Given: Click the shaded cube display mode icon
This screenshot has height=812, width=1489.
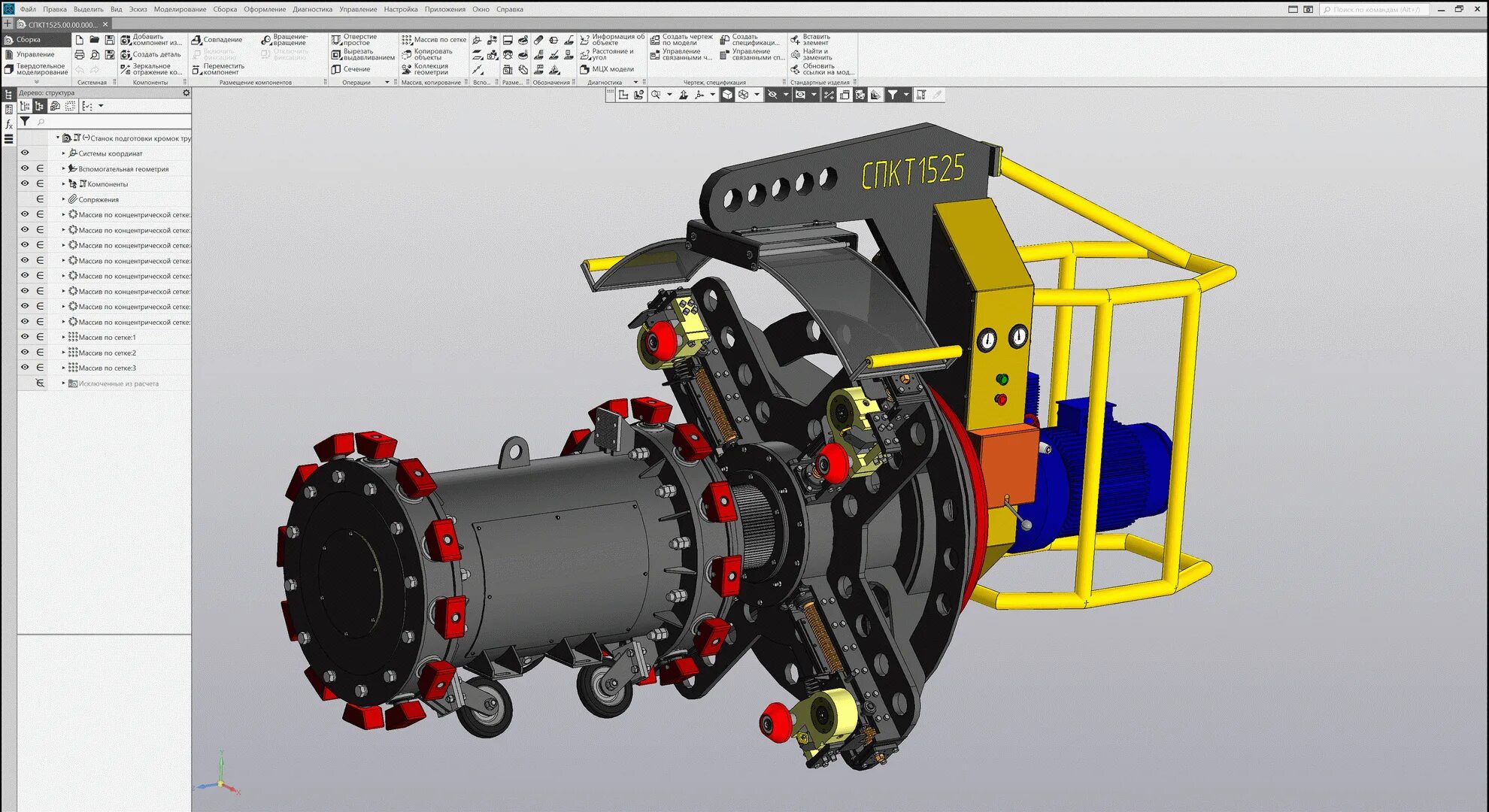Looking at the screenshot, I should (x=727, y=95).
